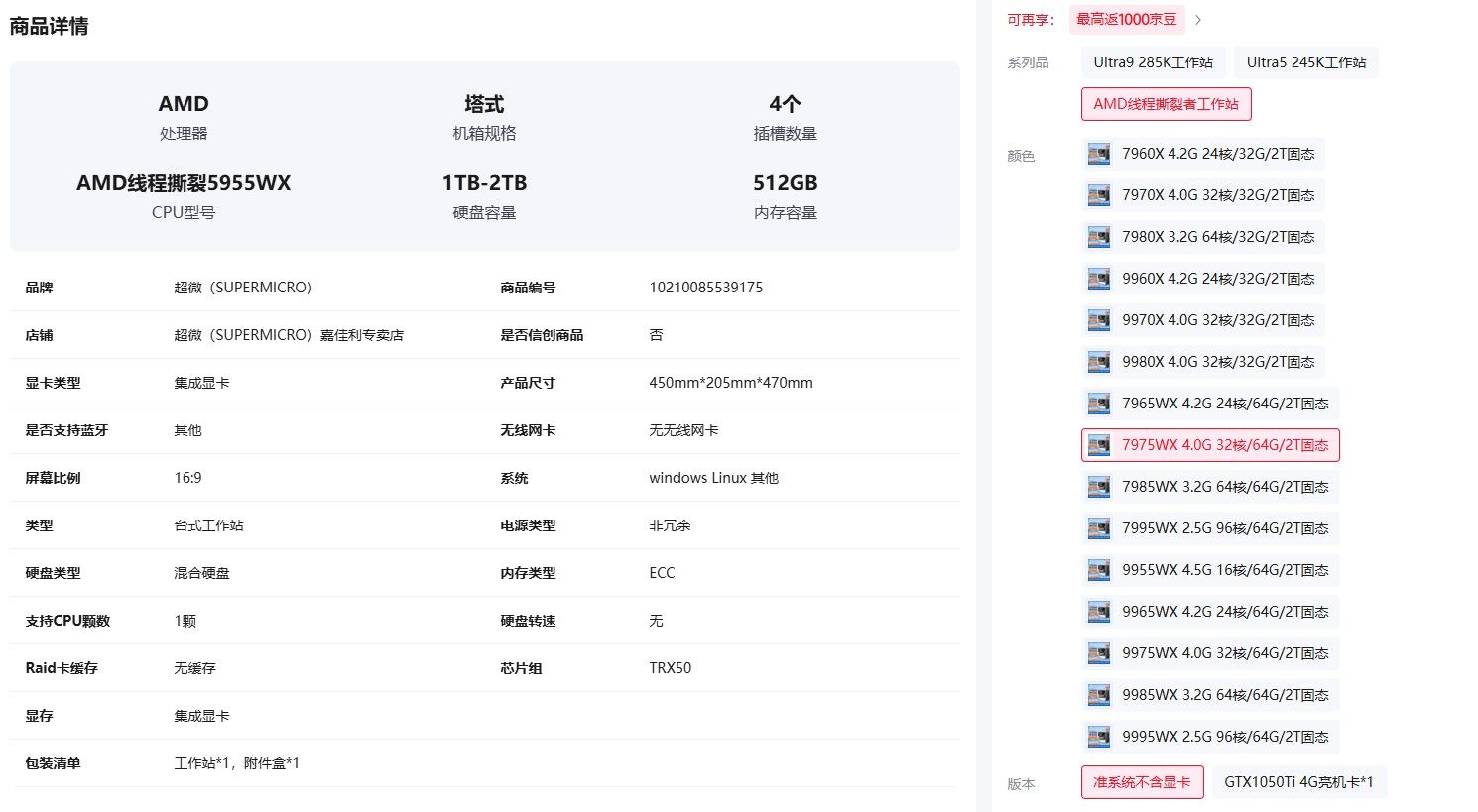
Task: Select version GTX1050Ti 4G亮机卡*1
Action: 1299,782
